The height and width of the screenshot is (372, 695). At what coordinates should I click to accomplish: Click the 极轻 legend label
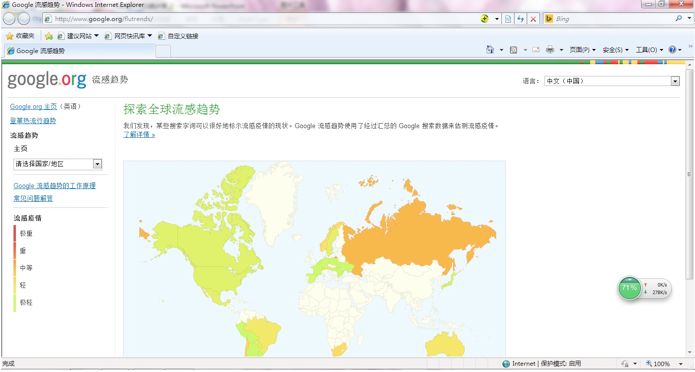26,302
